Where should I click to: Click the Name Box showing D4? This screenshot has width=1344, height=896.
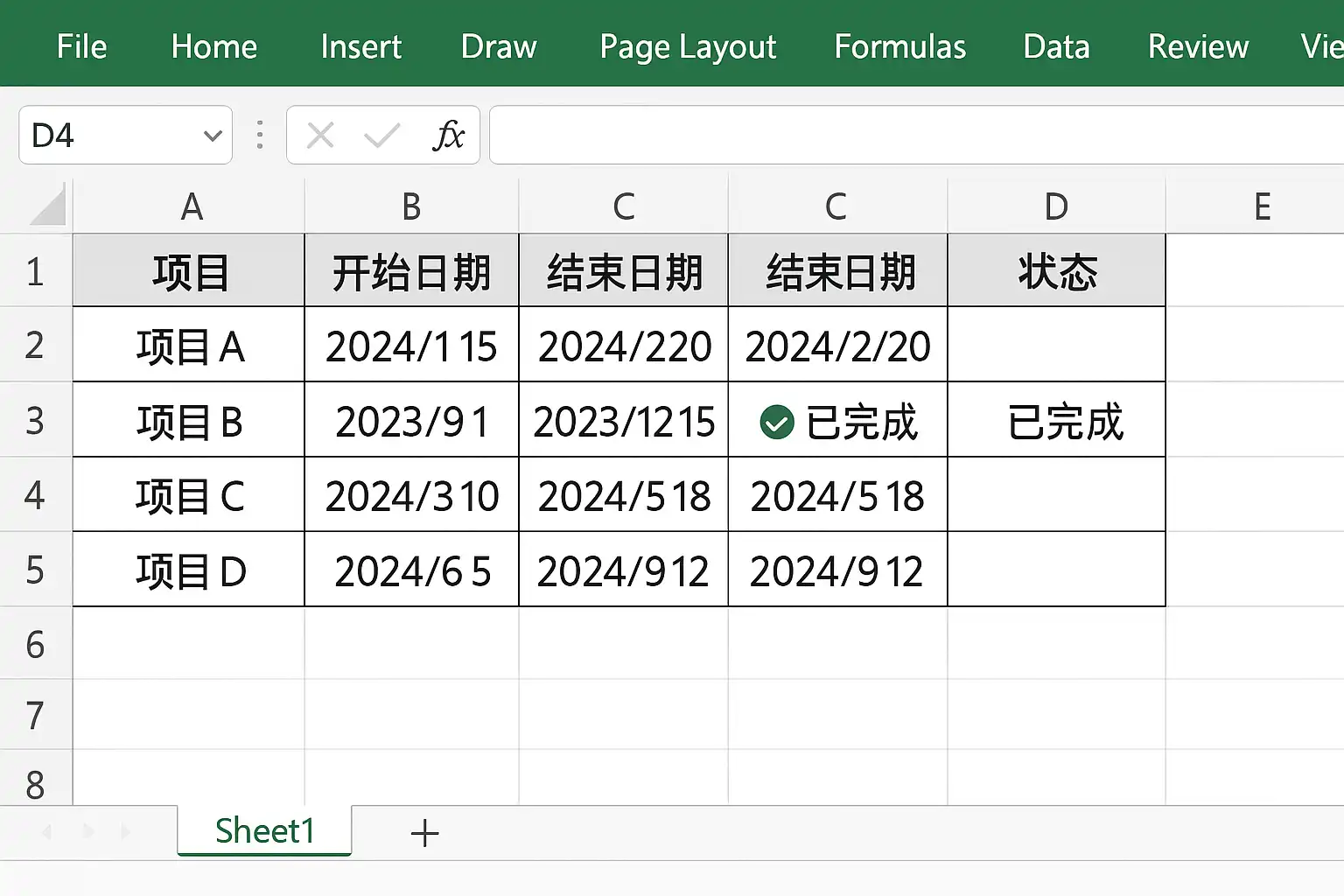tap(125, 135)
